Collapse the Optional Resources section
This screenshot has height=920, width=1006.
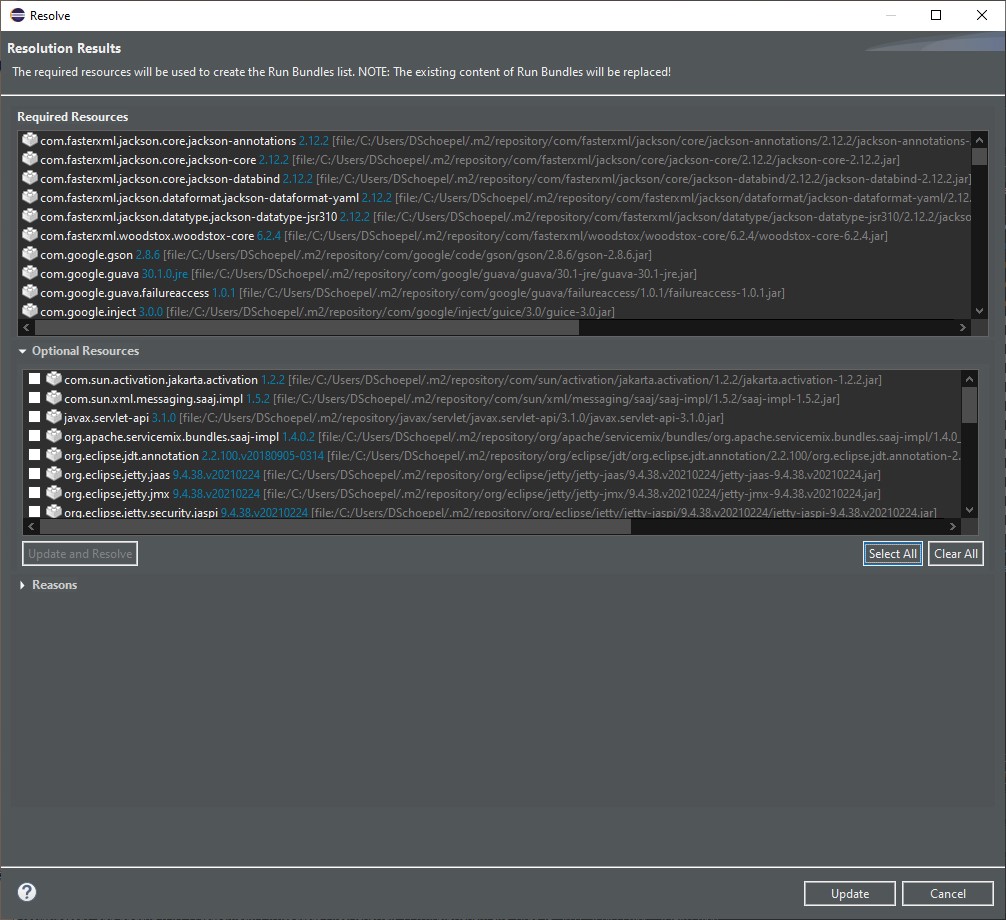(x=24, y=350)
